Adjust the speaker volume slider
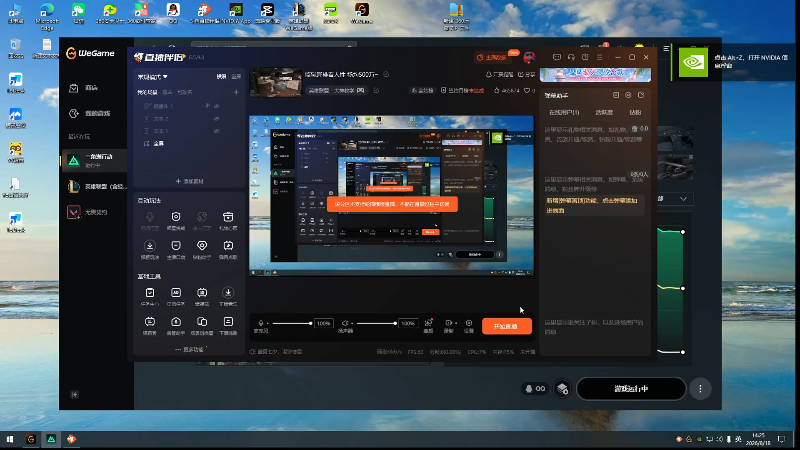 pos(377,323)
